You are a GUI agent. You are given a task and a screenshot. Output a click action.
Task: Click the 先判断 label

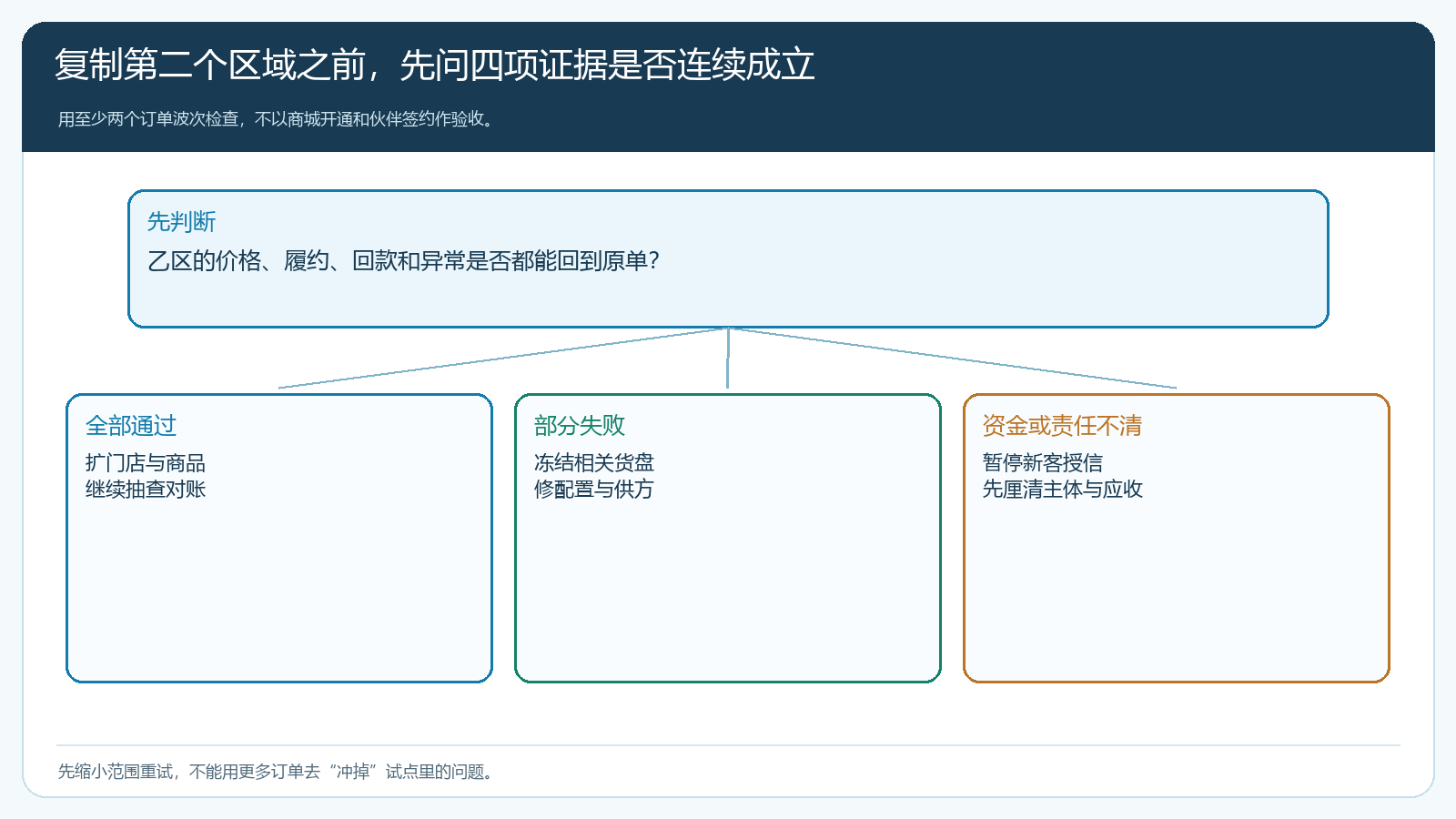point(182,222)
